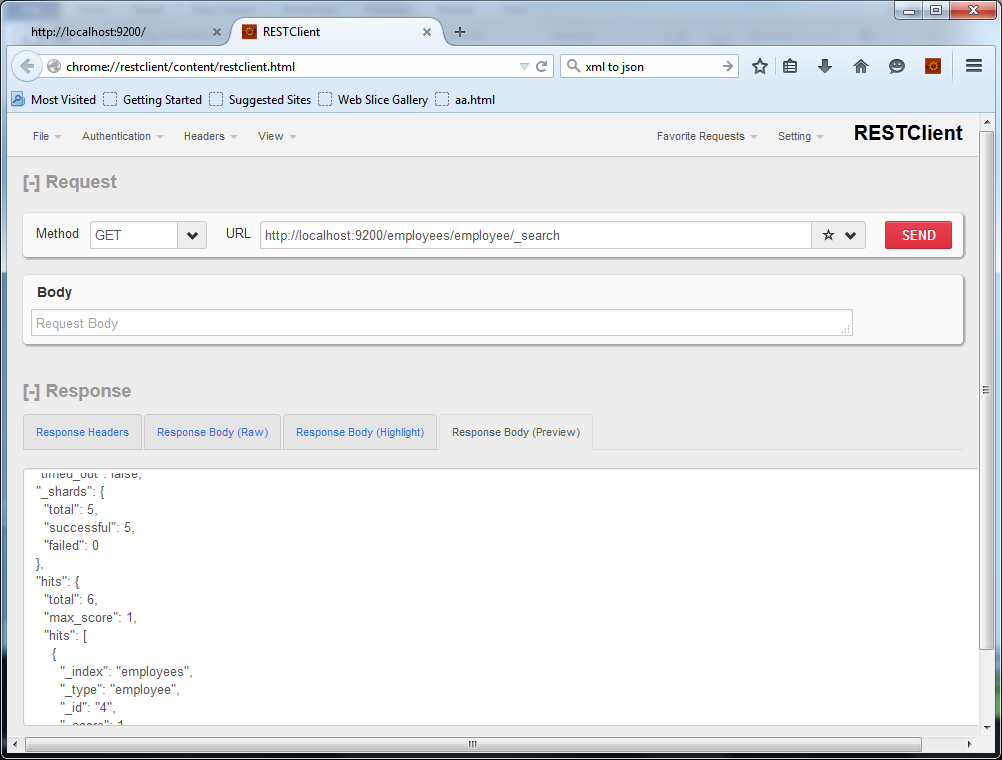
Task: Click the browser back arrow button
Action: point(27,66)
